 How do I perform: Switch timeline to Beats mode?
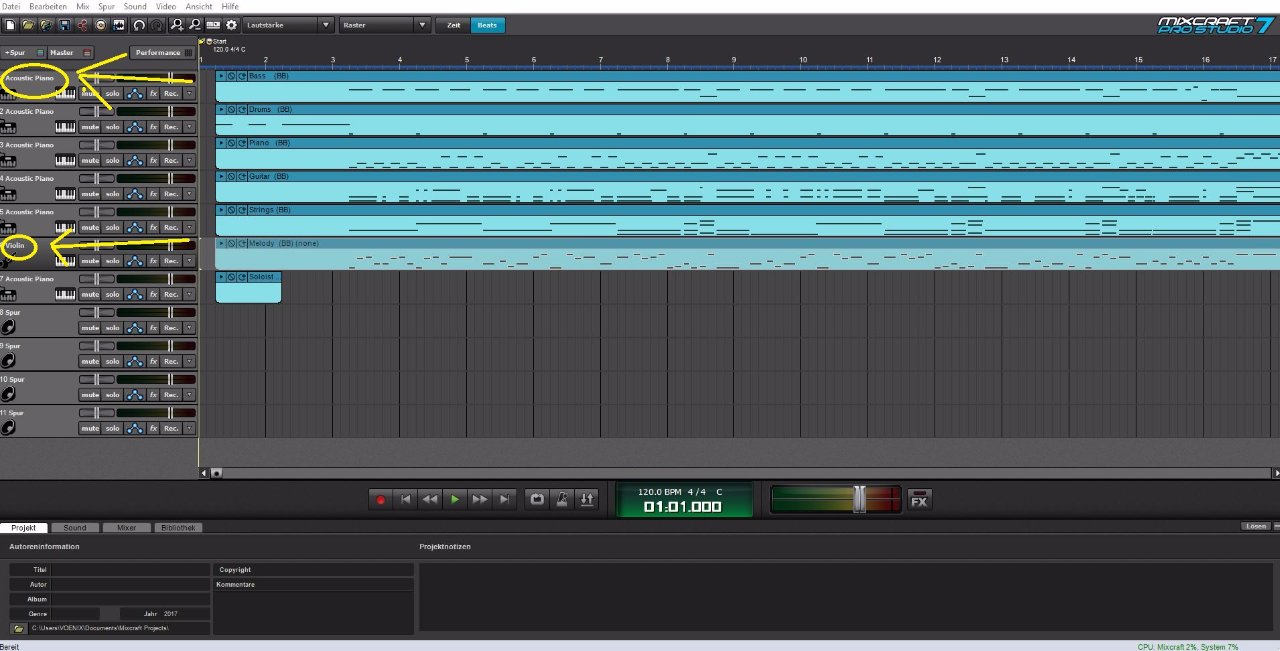pos(487,25)
